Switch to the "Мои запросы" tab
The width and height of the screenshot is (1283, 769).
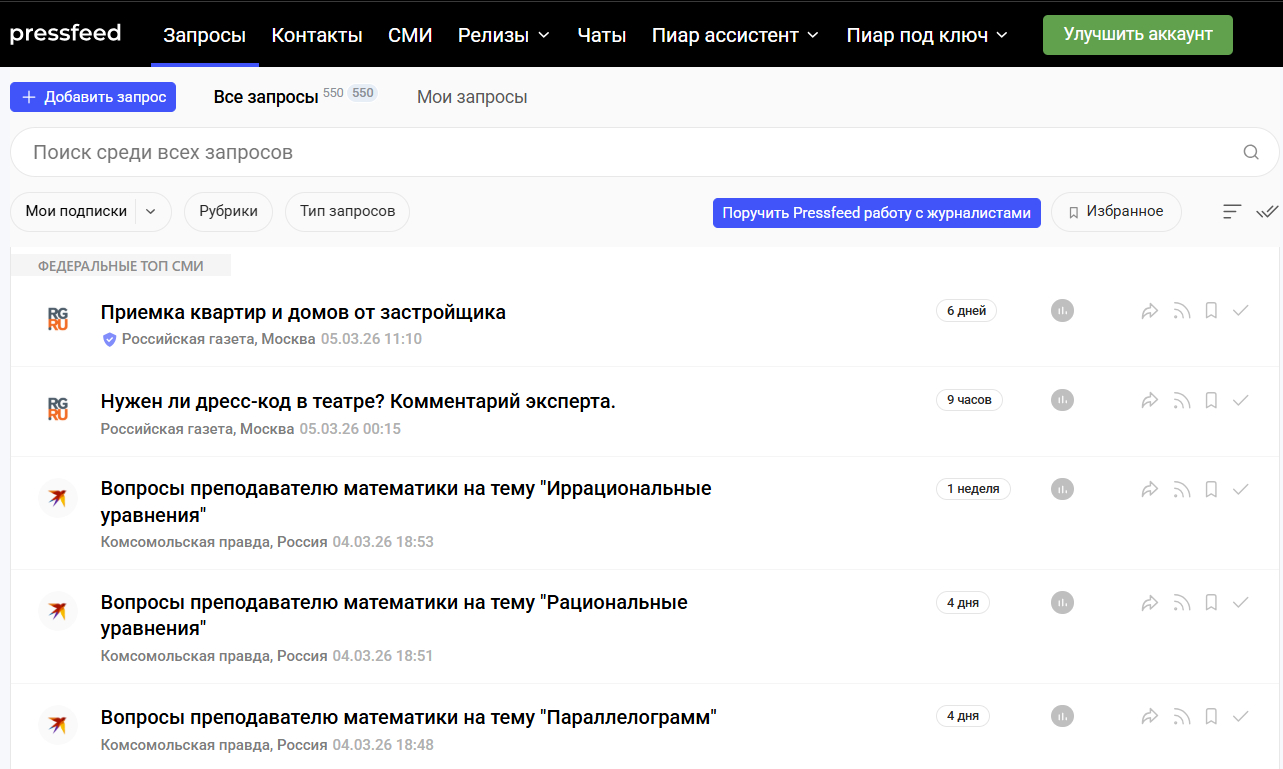[472, 97]
